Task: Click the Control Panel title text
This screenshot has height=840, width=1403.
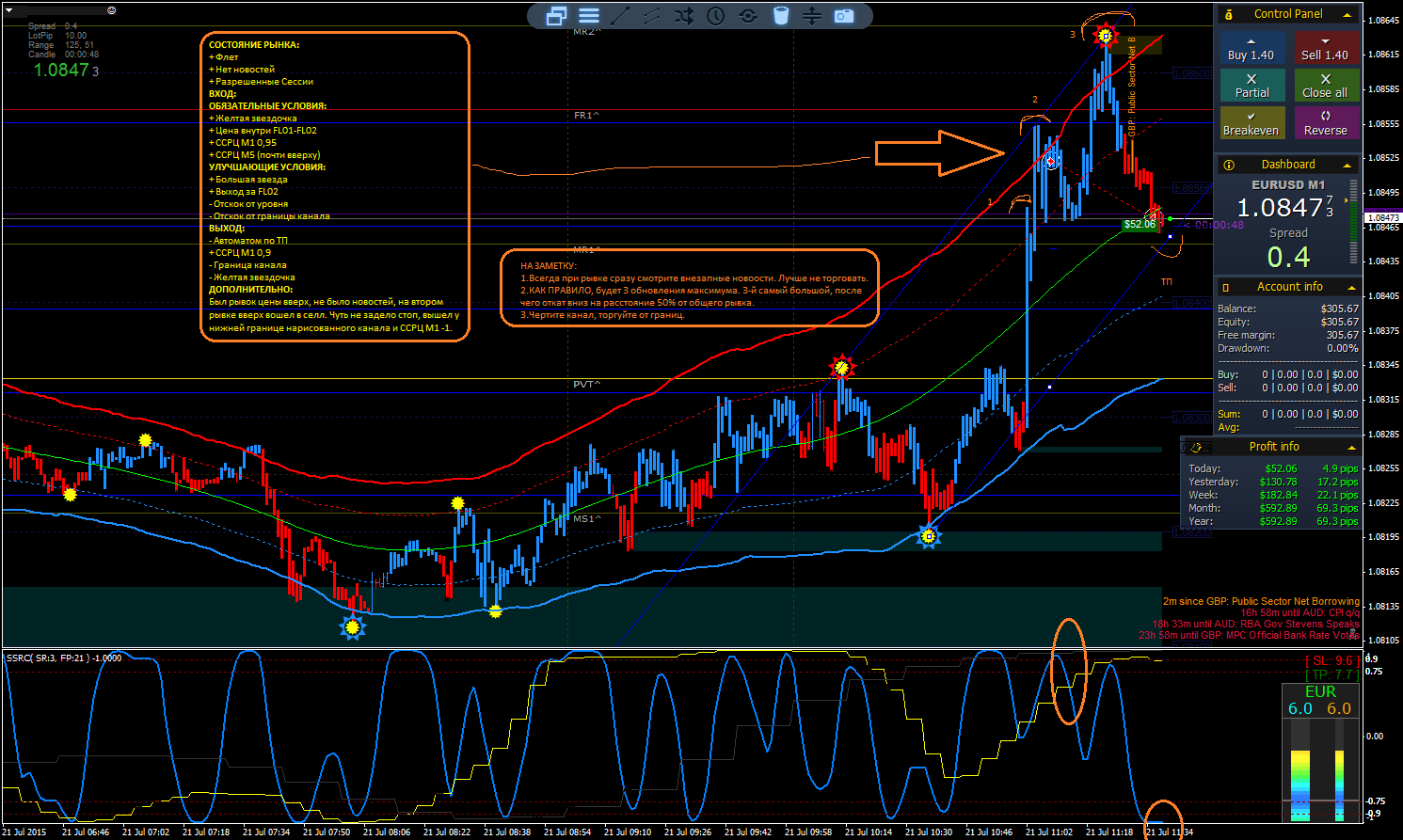Action: 1288,14
